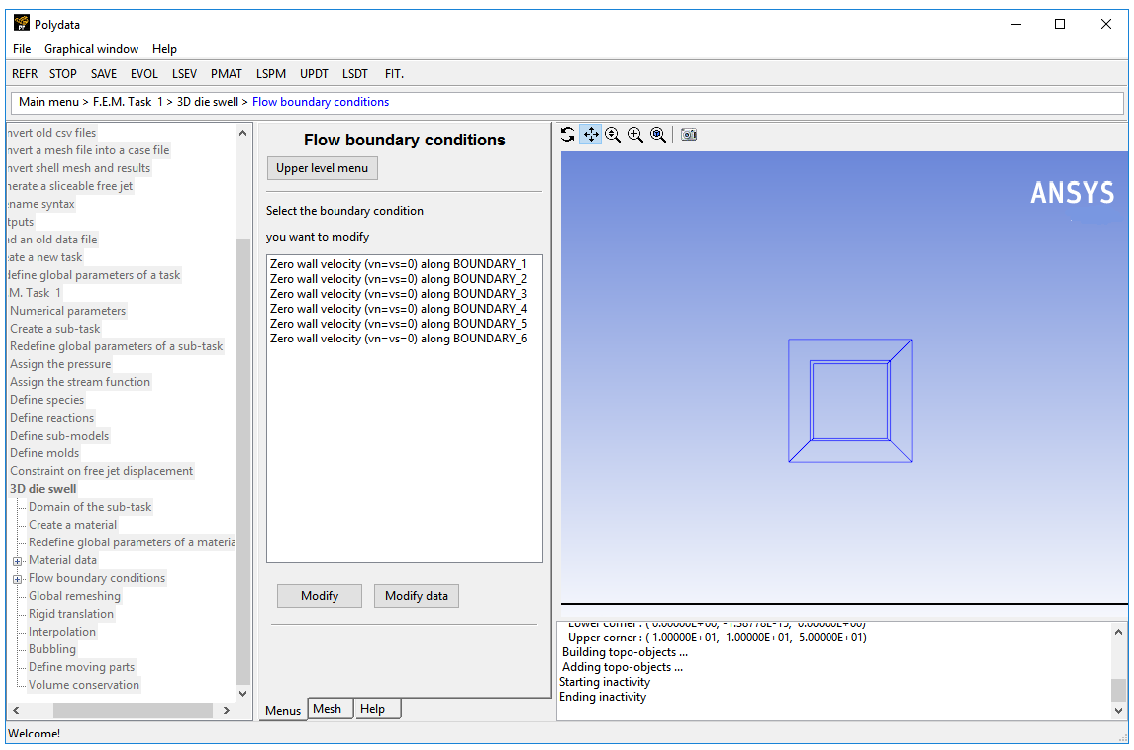Click the UPDT toolbar button
The image size is (1134, 750).
coord(314,74)
